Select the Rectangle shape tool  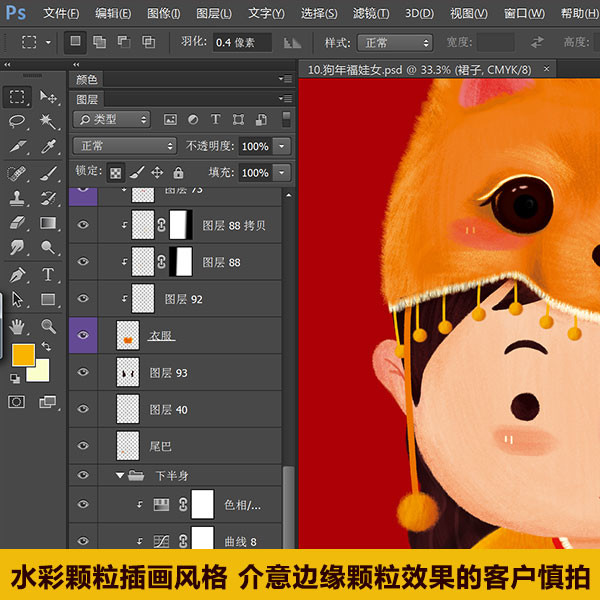click(x=48, y=299)
